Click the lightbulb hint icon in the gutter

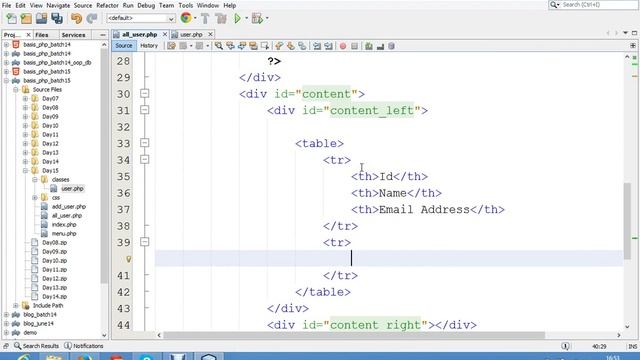(129, 259)
